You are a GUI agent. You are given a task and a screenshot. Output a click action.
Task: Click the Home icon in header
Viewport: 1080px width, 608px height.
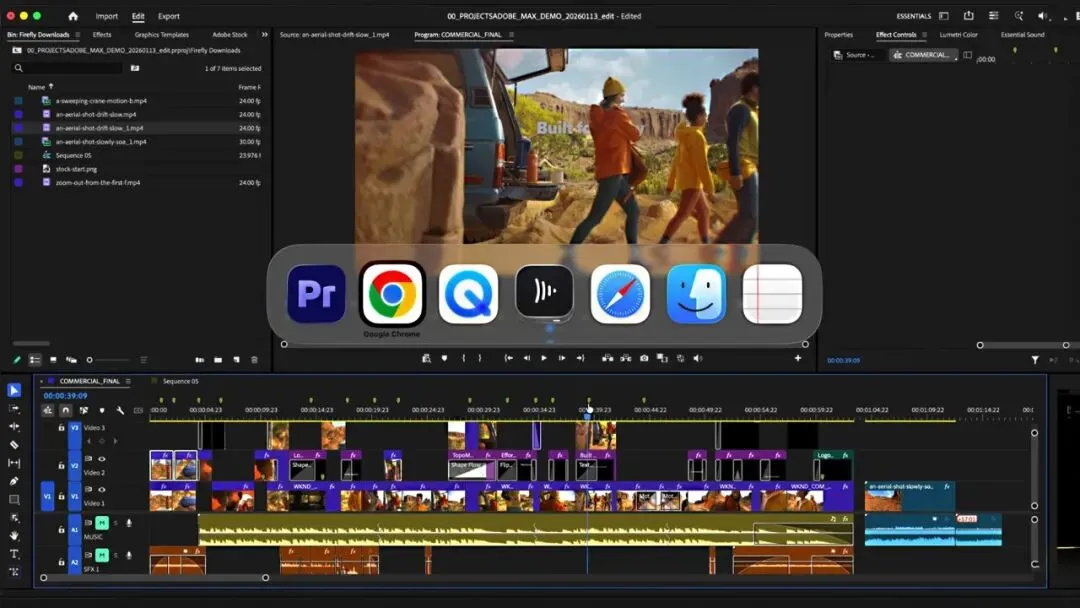(73, 16)
